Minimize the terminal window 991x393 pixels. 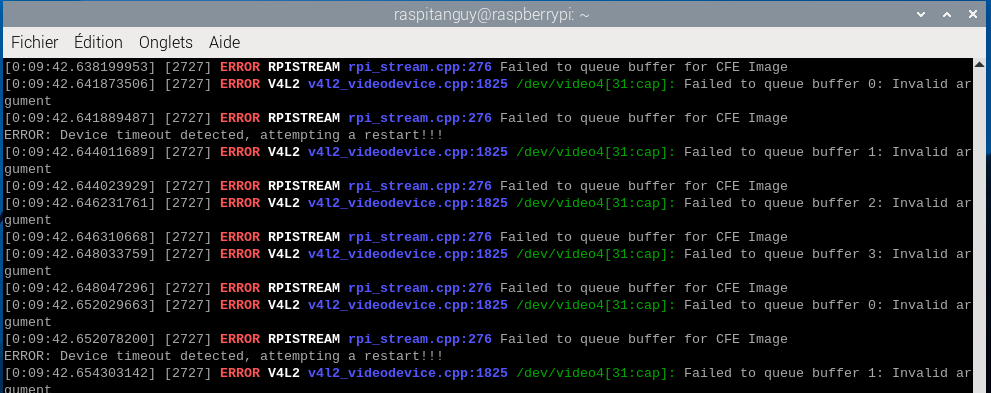point(921,15)
